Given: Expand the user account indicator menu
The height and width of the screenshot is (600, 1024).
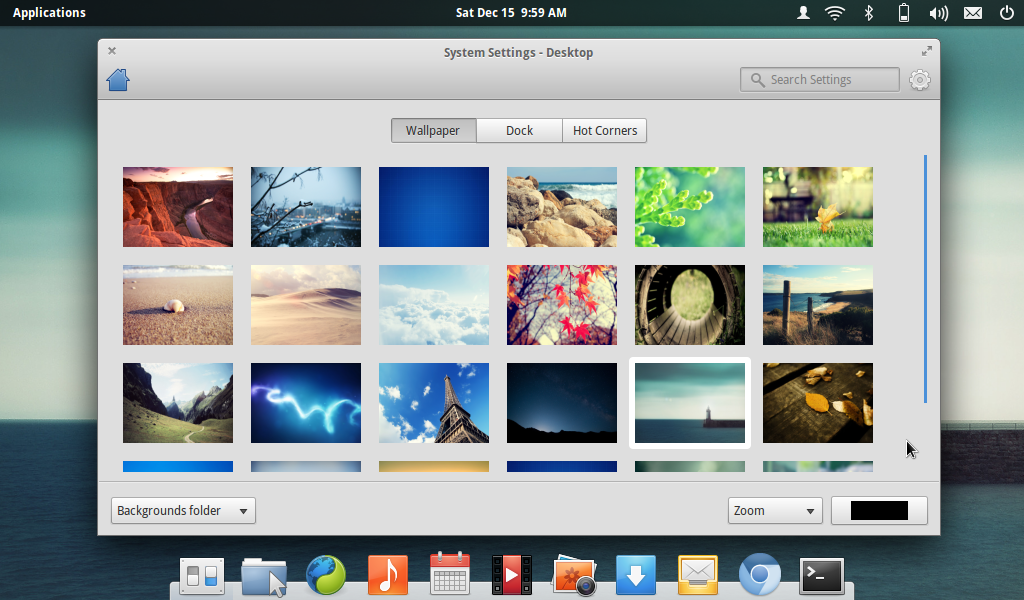Looking at the screenshot, I should 801,13.
